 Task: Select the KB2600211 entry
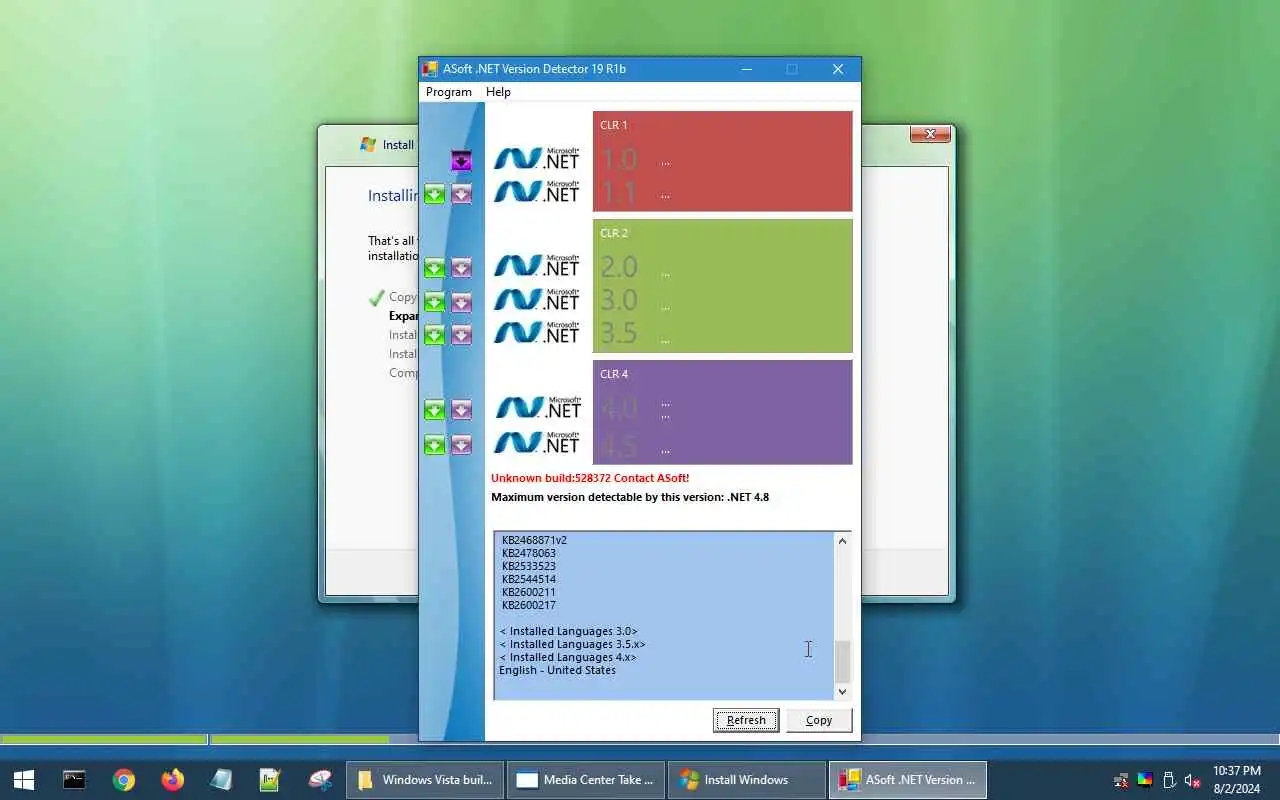(x=529, y=592)
